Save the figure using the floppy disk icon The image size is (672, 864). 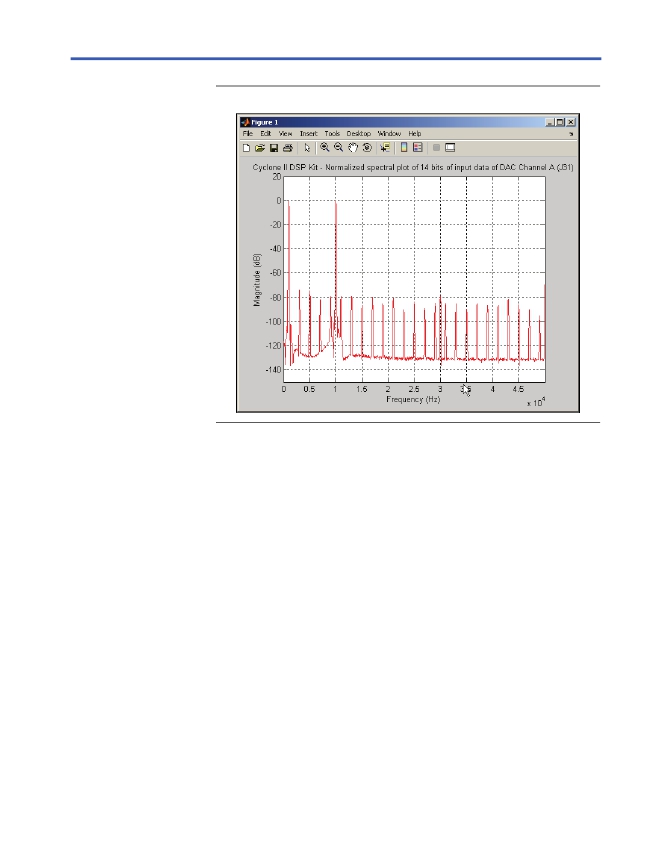[274, 148]
